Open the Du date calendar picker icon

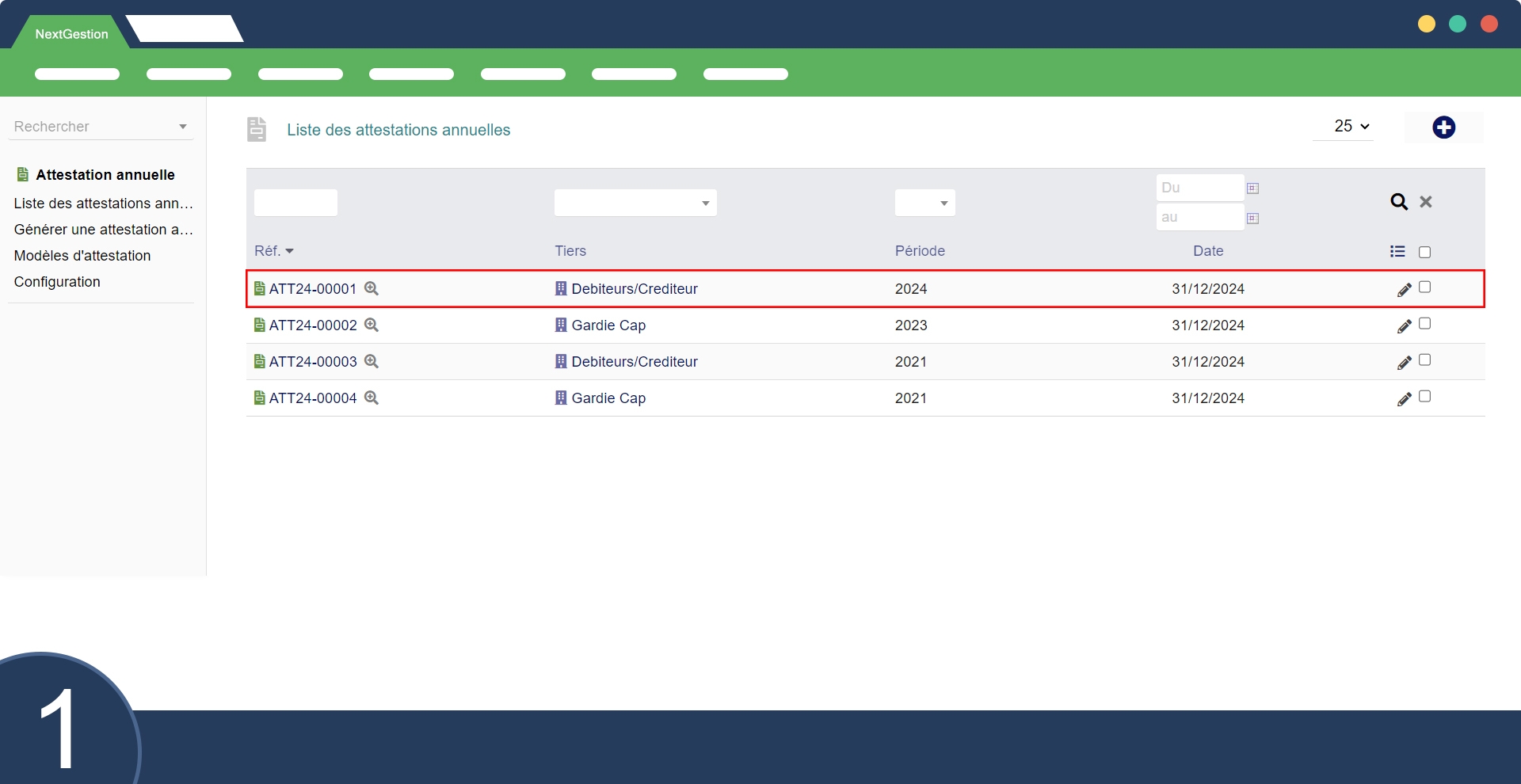(x=1252, y=188)
